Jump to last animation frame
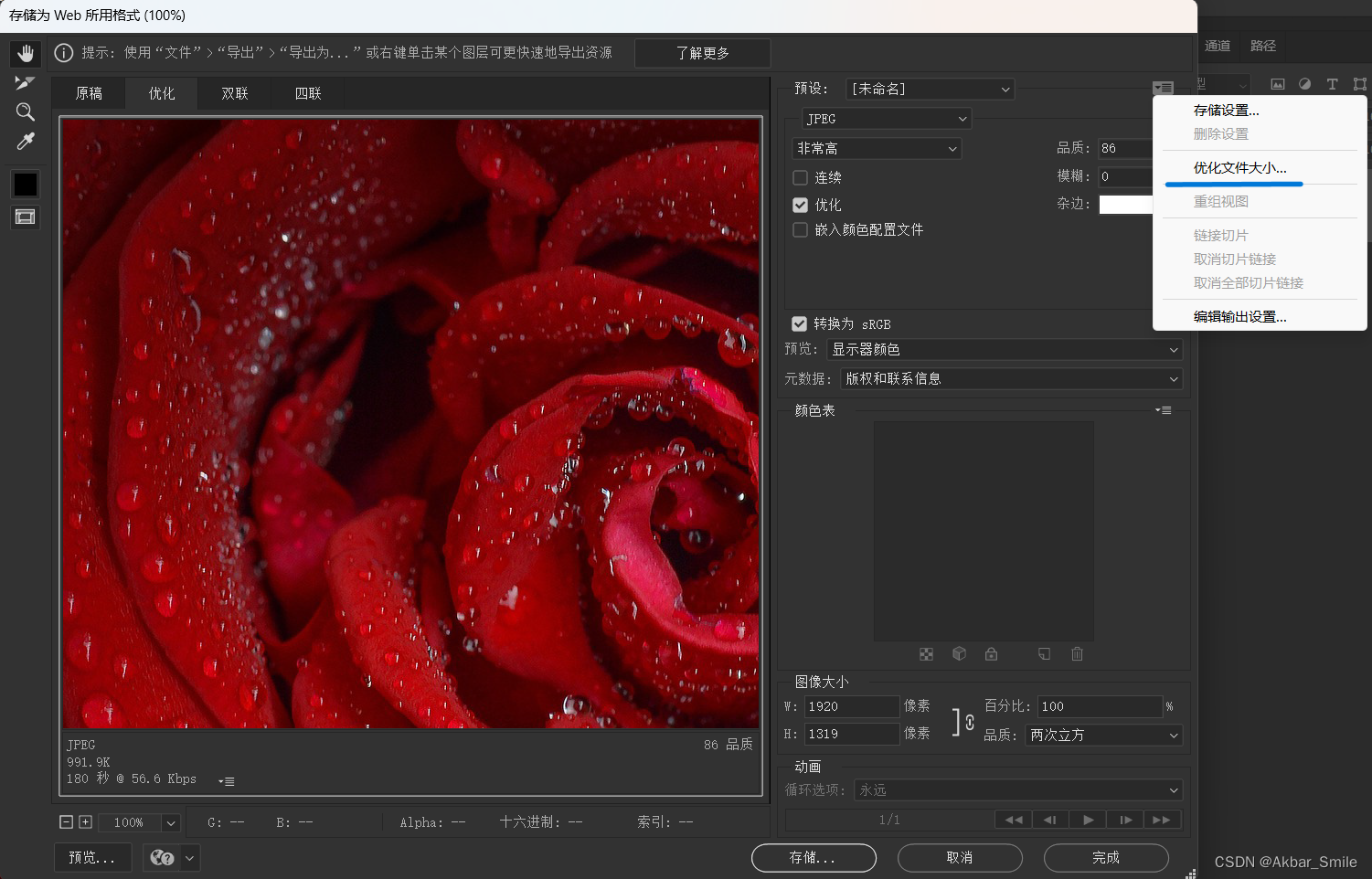The height and width of the screenshot is (879, 1372). pyautogui.click(x=1162, y=820)
